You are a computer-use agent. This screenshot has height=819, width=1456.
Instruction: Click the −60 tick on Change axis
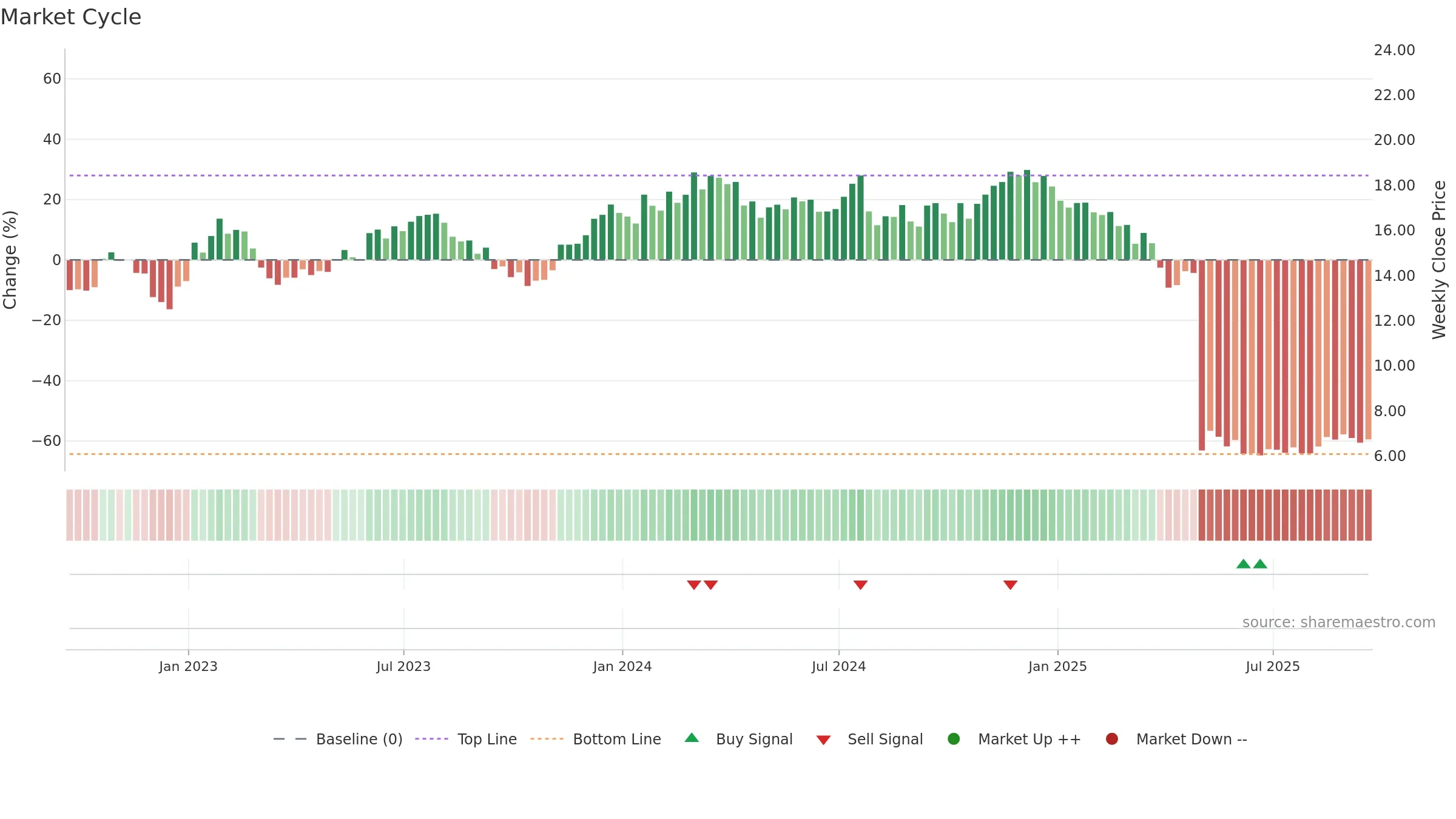pyautogui.click(x=47, y=441)
